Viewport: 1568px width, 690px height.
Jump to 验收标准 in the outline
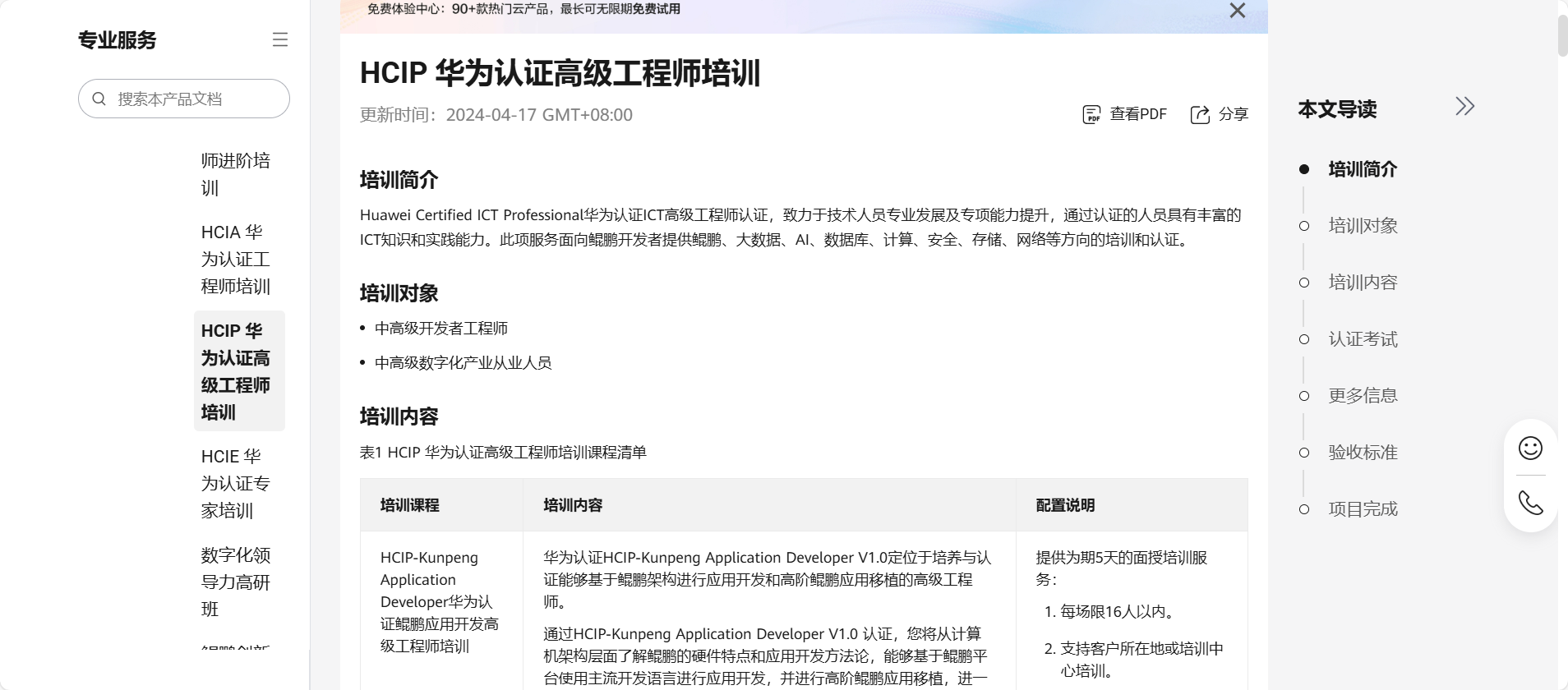[x=1363, y=453]
